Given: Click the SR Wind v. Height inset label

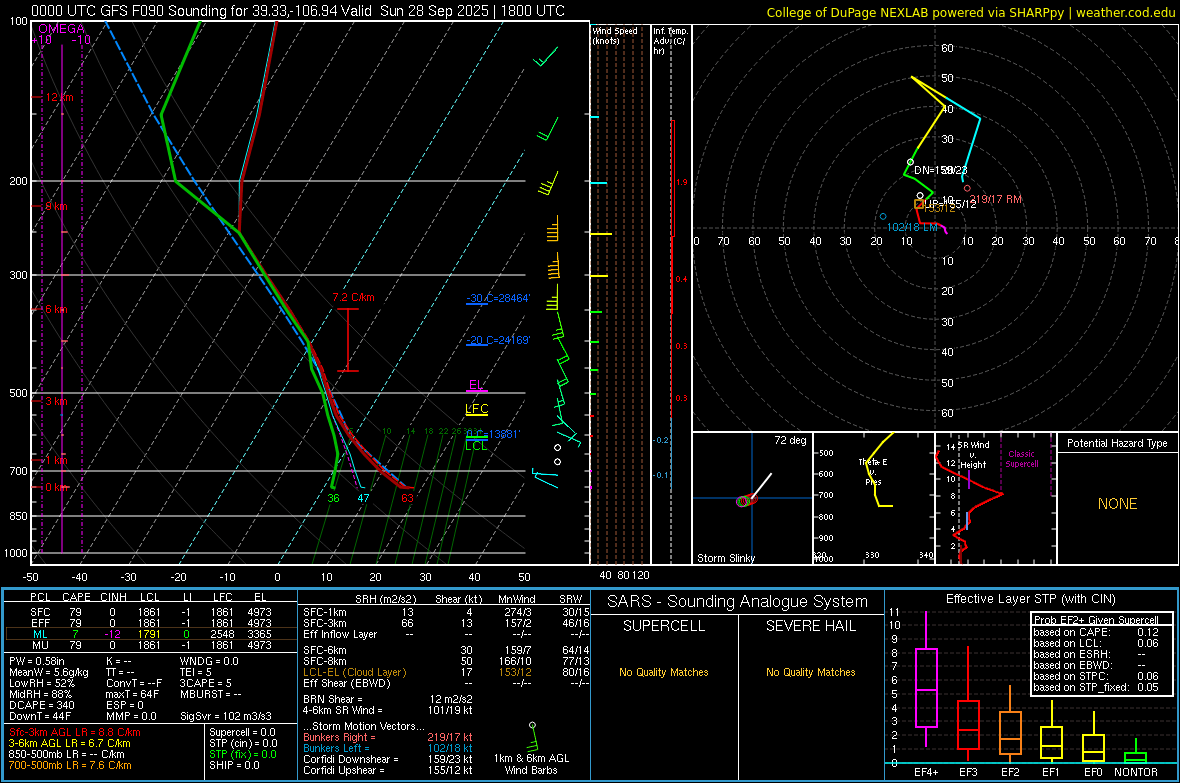Looking at the screenshot, I should [974, 455].
